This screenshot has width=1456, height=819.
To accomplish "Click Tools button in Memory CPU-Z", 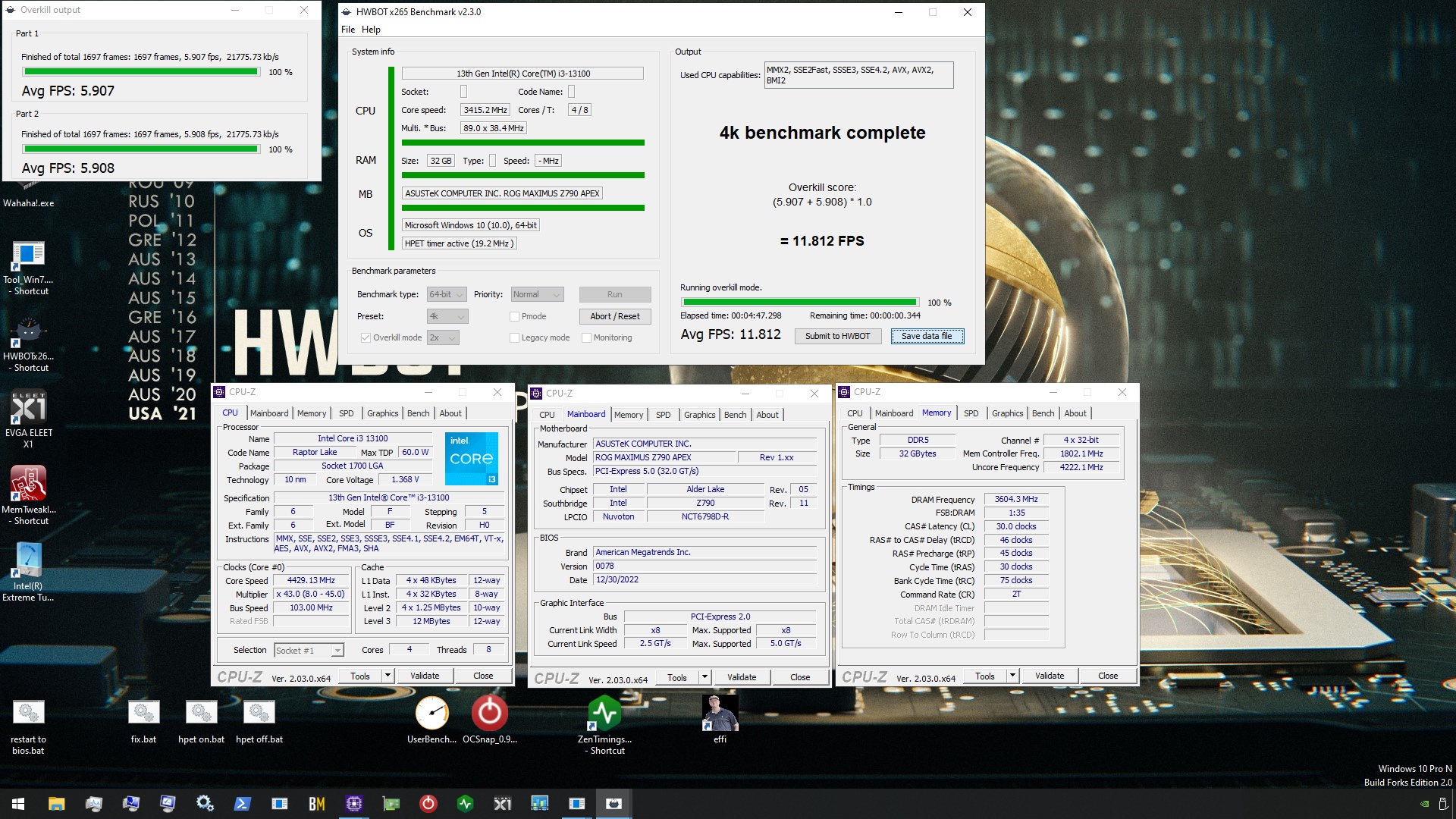I will pos(985,676).
